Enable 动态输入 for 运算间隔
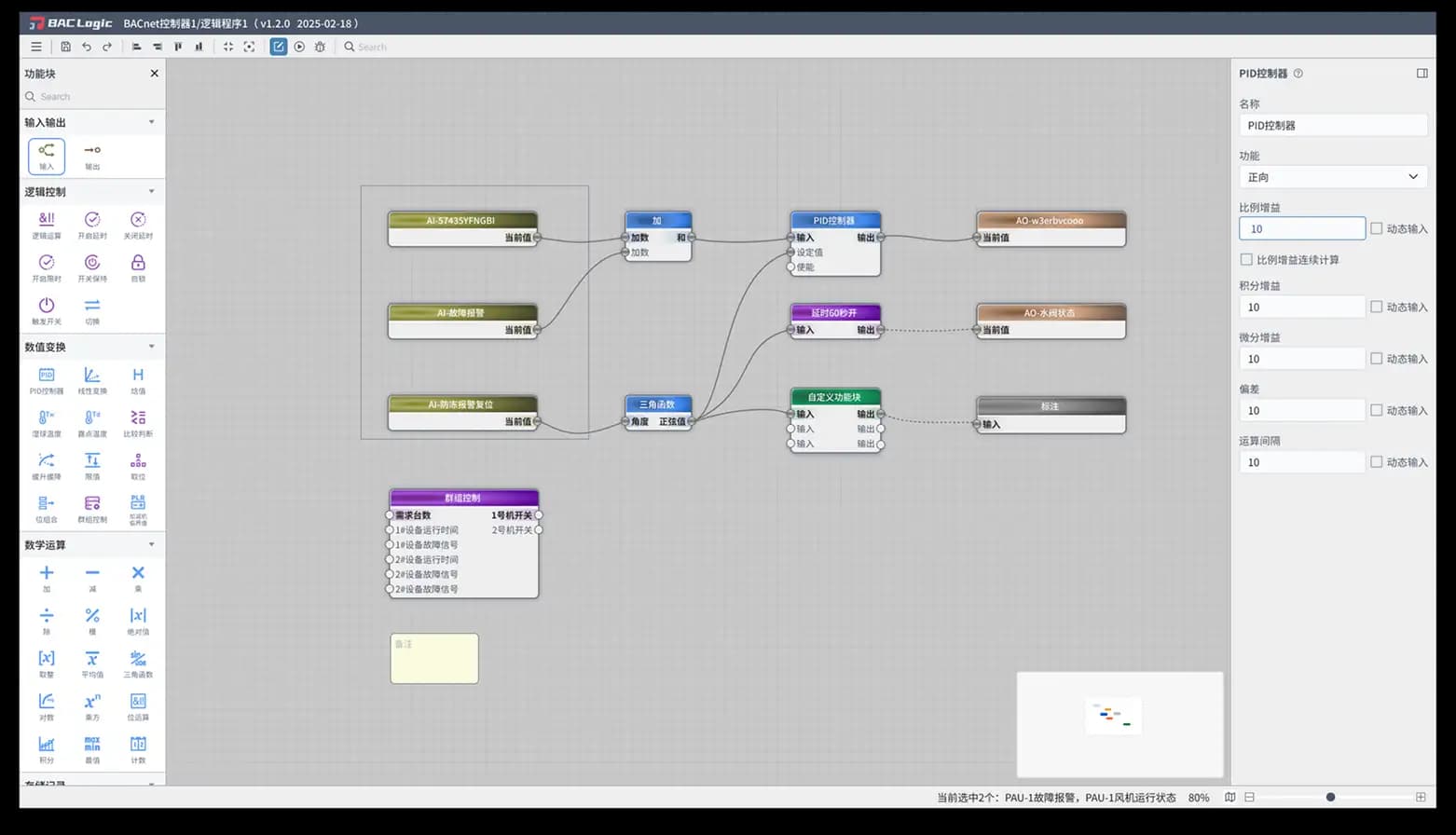 pyautogui.click(x=1376, y=462)
